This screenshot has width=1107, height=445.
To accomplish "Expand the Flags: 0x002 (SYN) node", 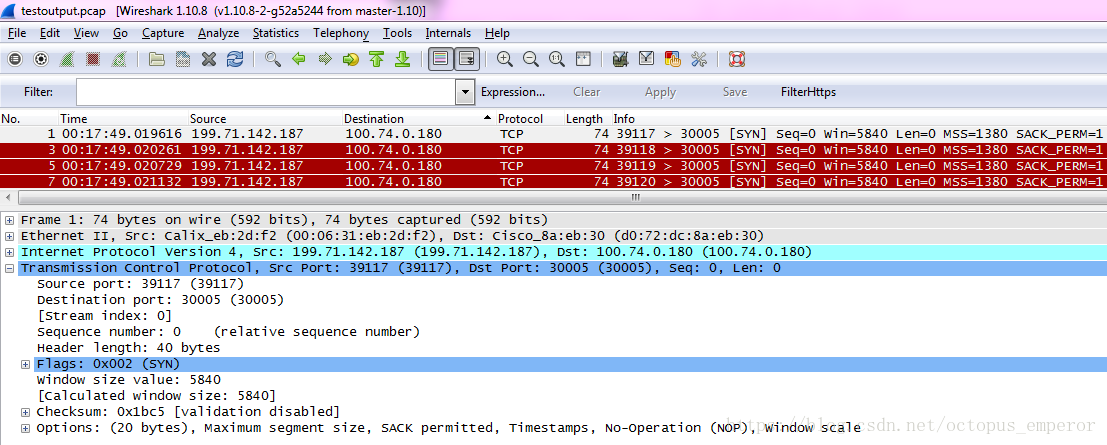I will click(25, 364).
